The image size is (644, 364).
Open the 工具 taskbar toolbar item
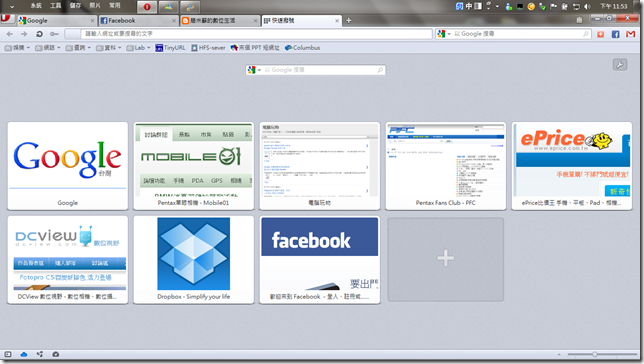pyautogui.click(x=55, y=6)
